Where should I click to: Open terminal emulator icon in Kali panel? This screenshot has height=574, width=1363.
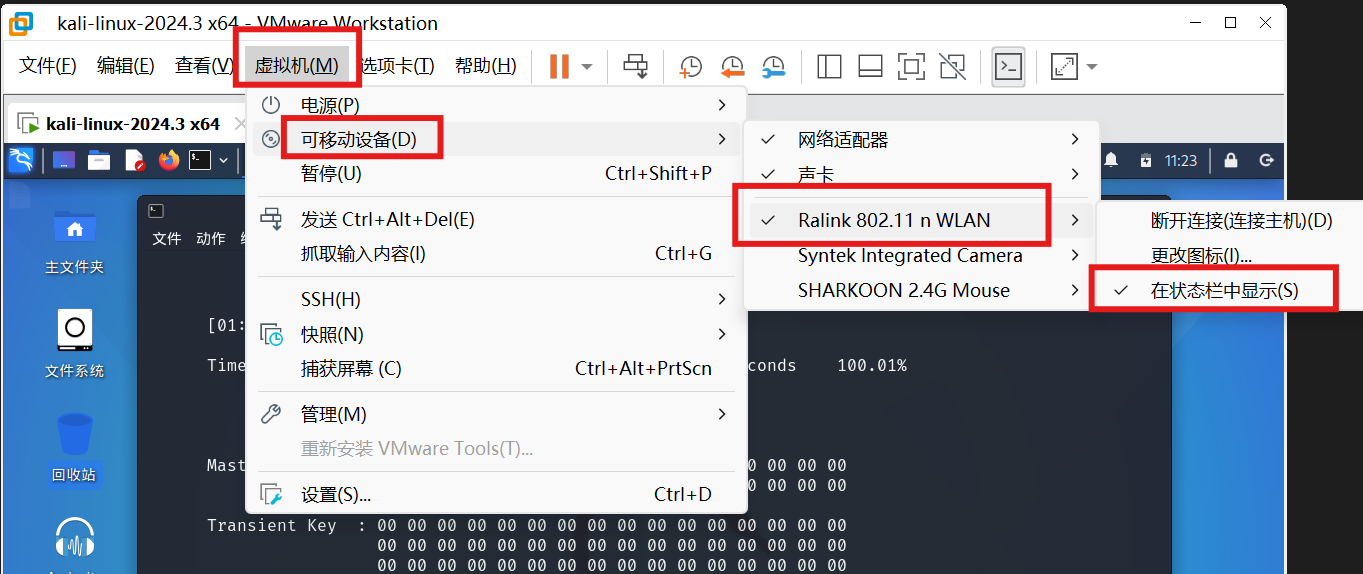click(x=201, y=160)
